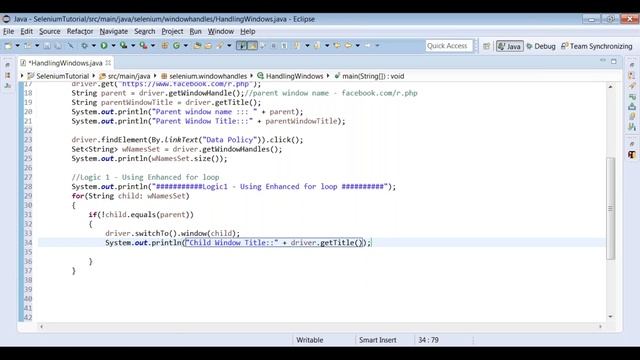The image size is (640, 360).
Task: Click Writable in the status bar
Action: [309, 340]
